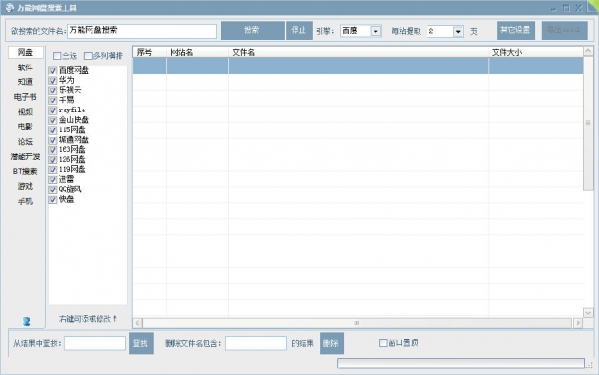Open the 其它设置 settings button
Viewport: 599px width, 375px height.
(516, 30)
